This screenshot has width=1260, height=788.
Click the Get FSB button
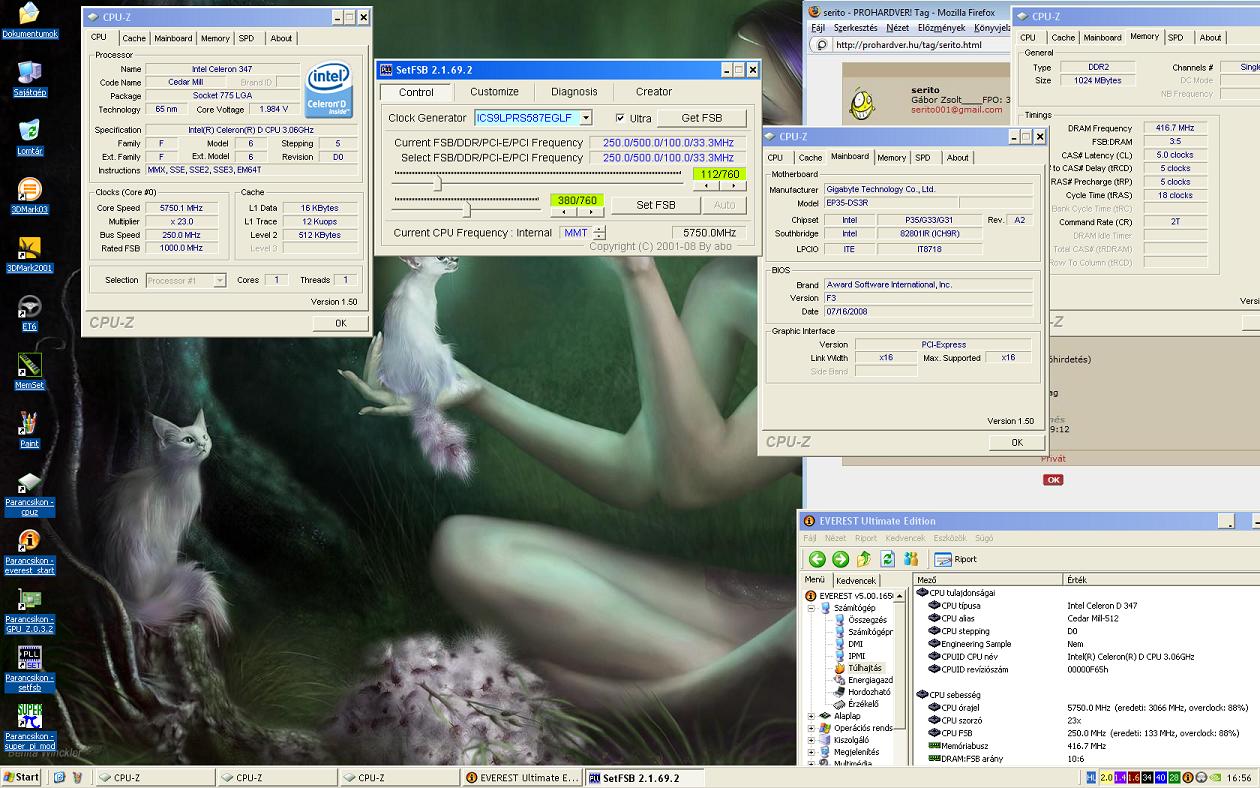click(702, 118)
